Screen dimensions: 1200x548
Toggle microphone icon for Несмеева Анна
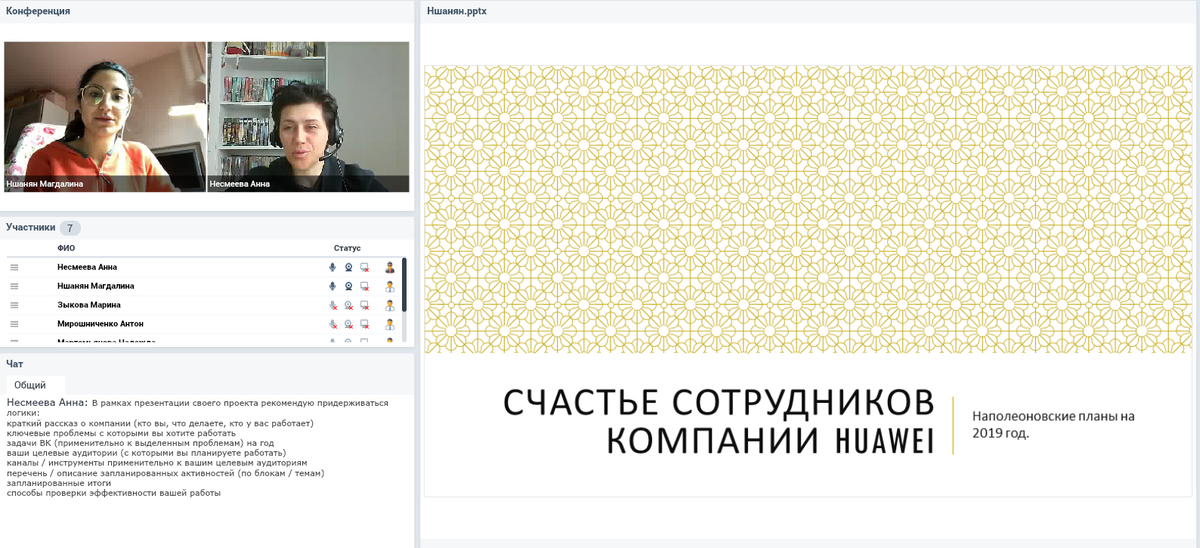[x=333, y=267]
